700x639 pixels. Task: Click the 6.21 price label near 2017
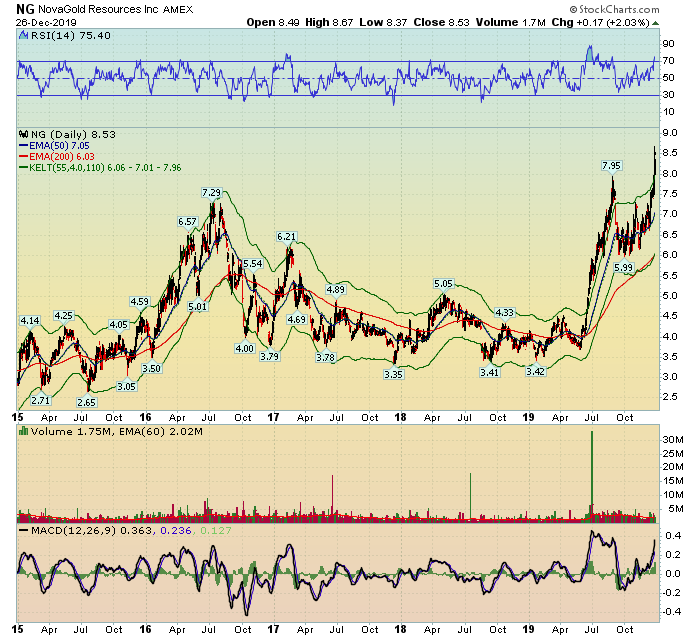pos(287,237)
